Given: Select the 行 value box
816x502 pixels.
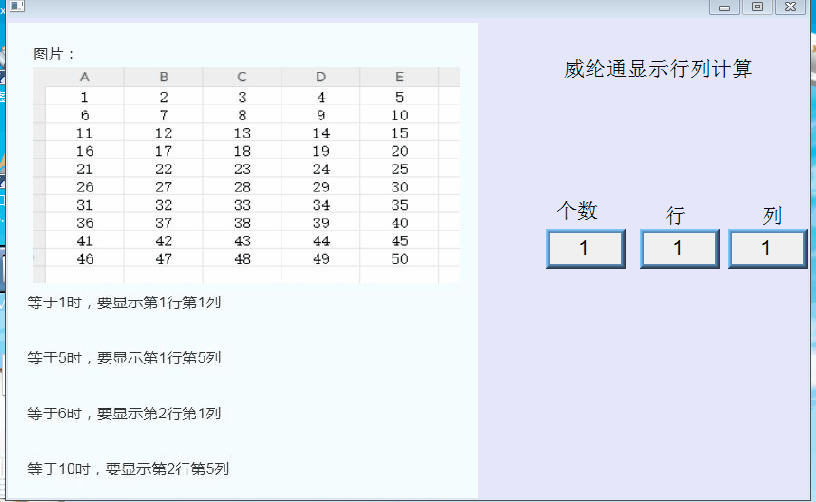Looking at the screenshot, I should [x=678, y=248].
